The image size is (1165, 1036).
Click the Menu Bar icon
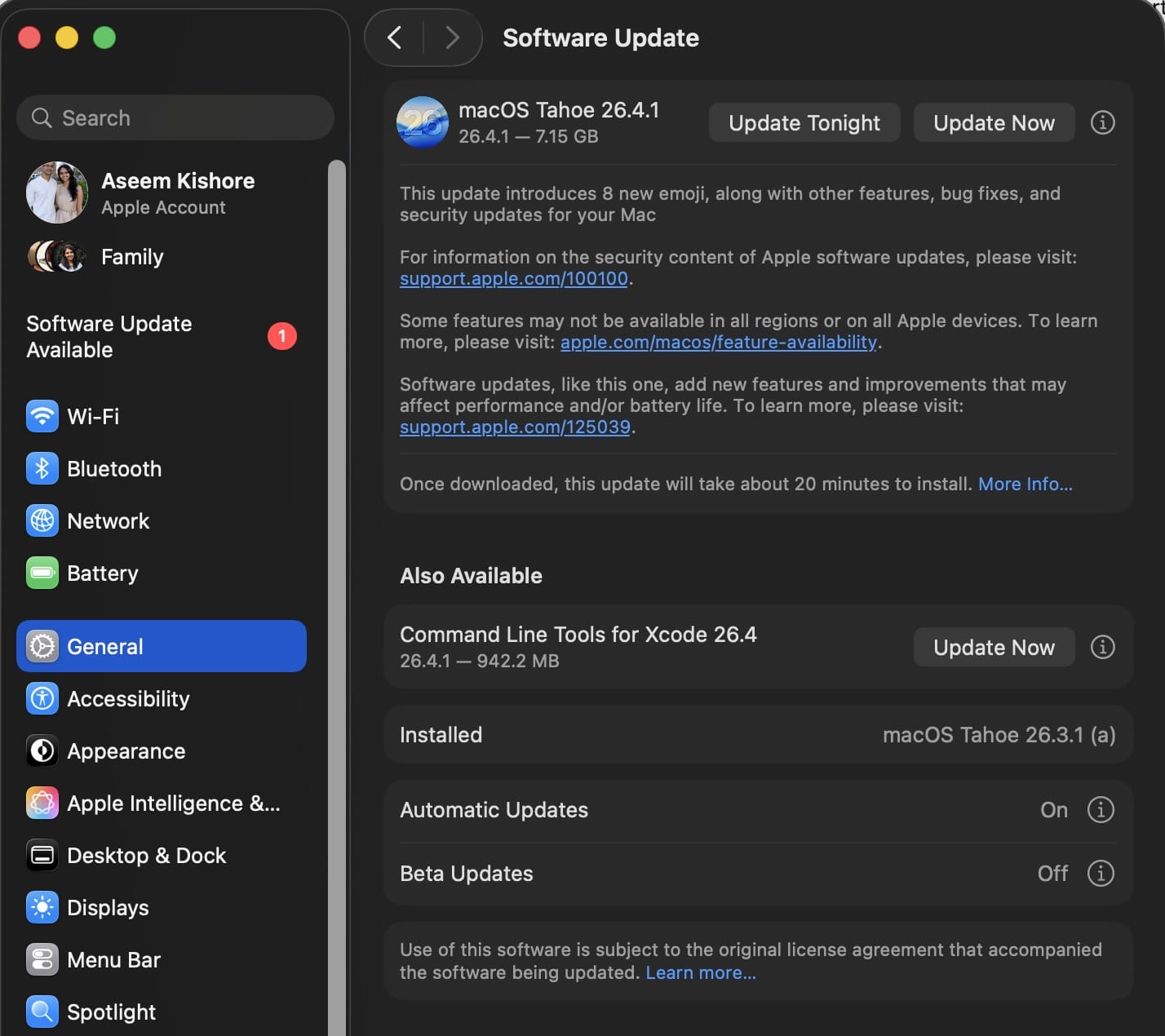click(x=42, y=959)
